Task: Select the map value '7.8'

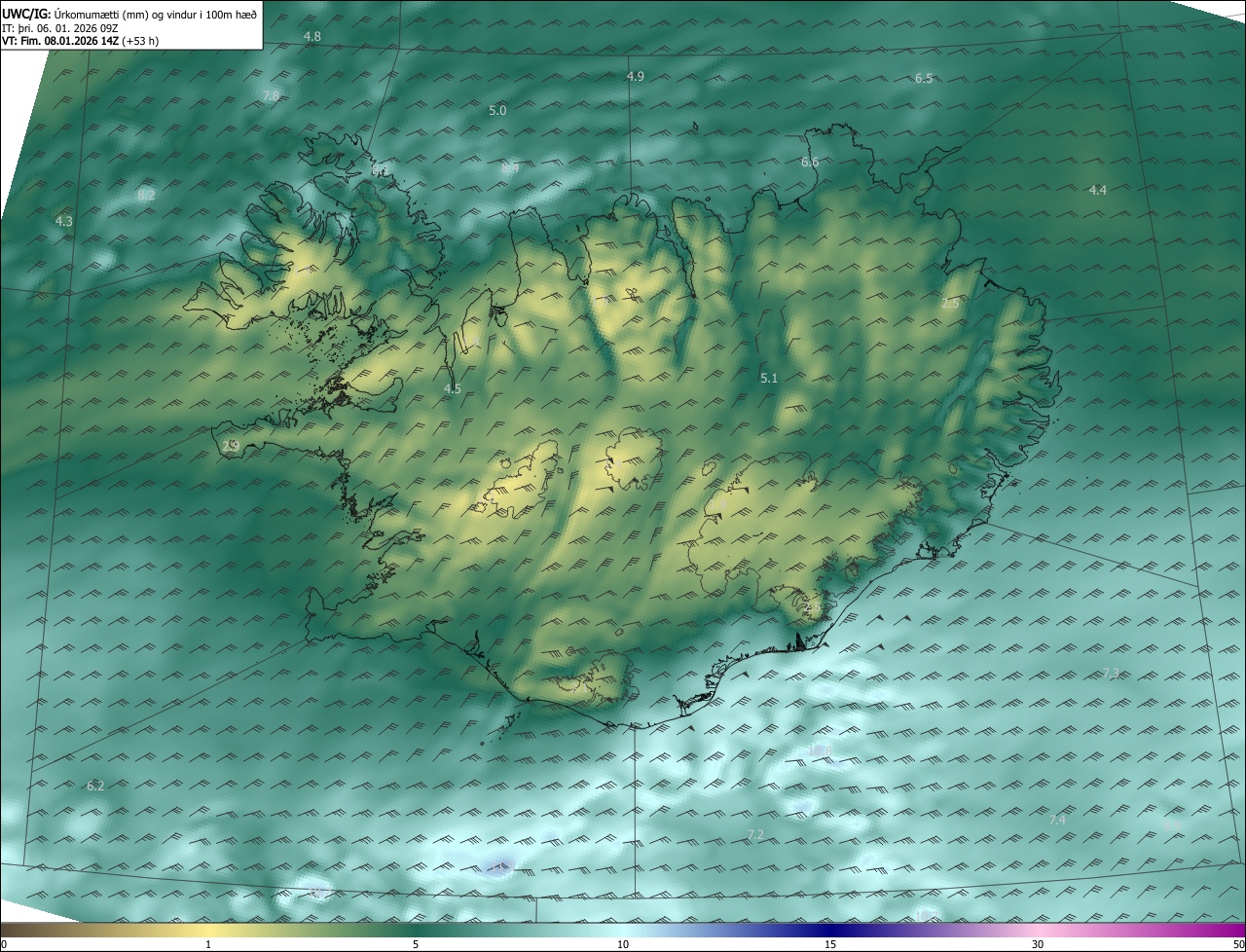Action: click(272, 95)
